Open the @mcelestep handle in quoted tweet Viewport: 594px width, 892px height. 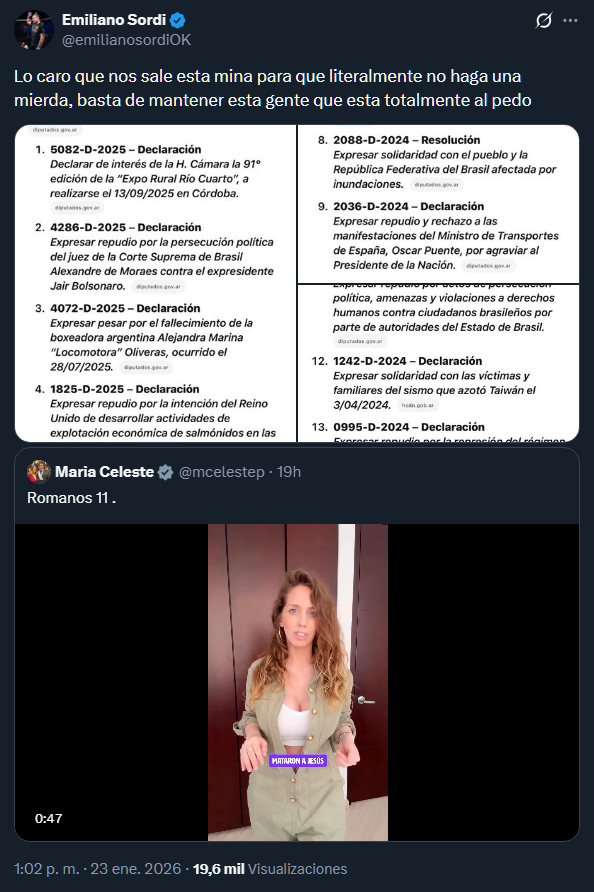(x=222, y=472)
